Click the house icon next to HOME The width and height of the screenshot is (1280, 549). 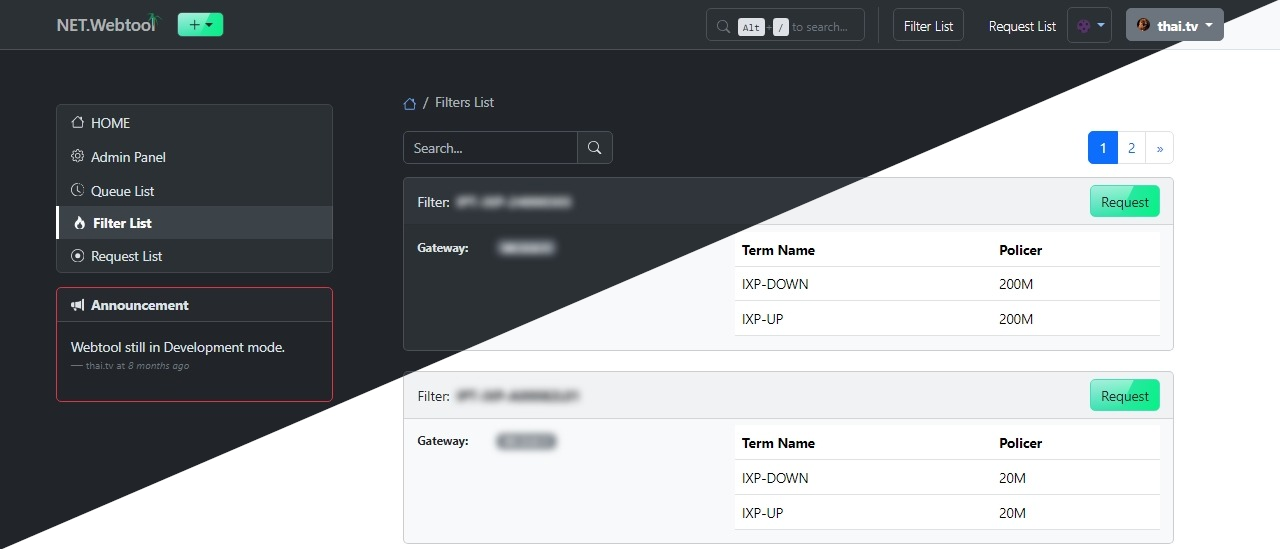[x=78, y=123]
